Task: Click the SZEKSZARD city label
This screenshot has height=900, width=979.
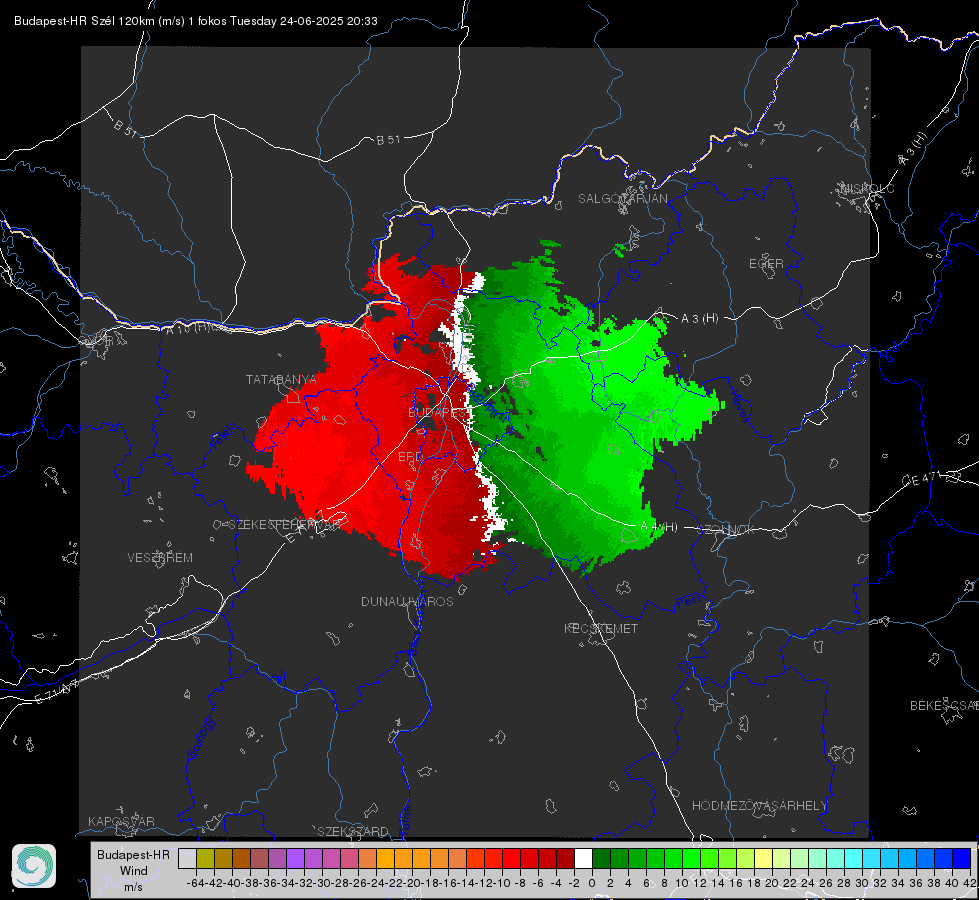Action: pos(353,831)
